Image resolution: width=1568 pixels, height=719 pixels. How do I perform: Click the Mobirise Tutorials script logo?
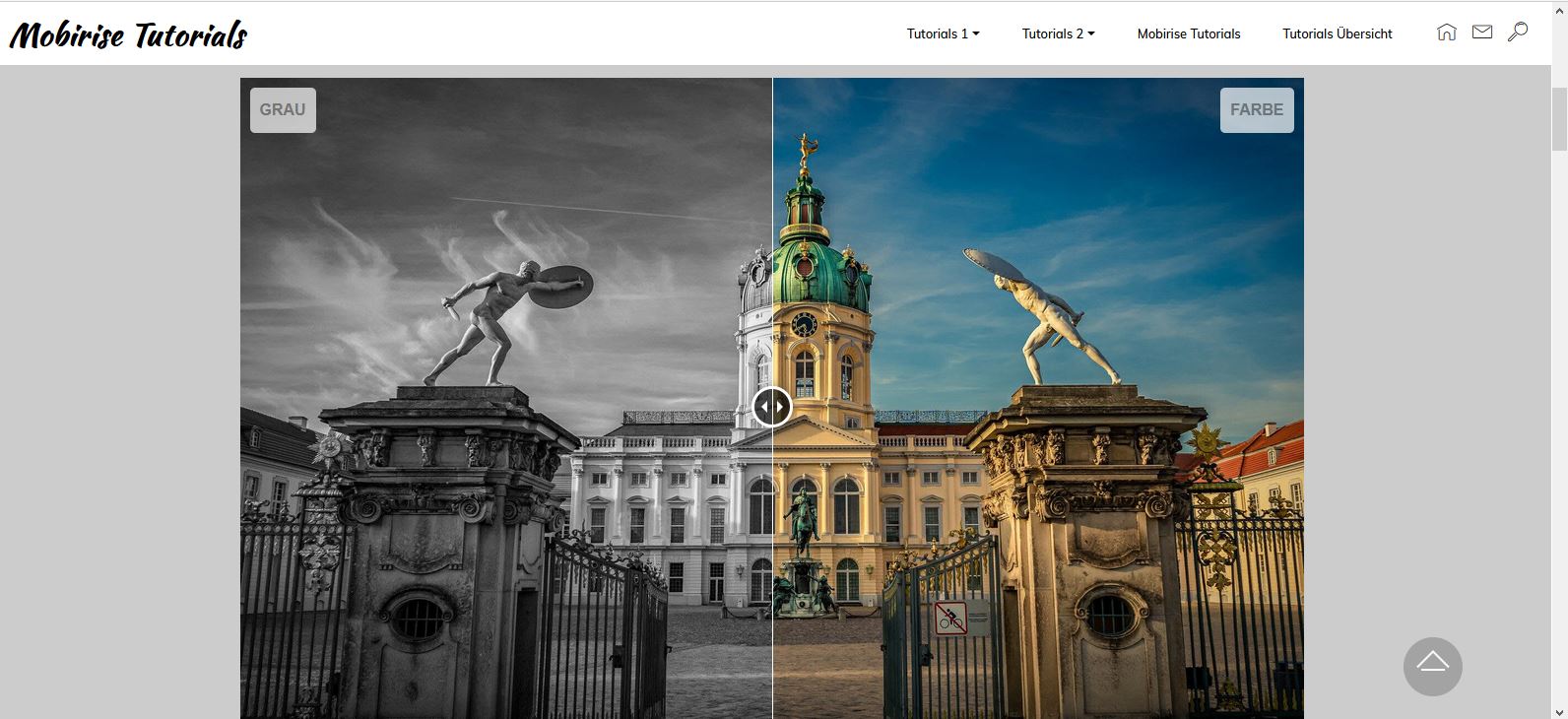(x=128, y=34)
